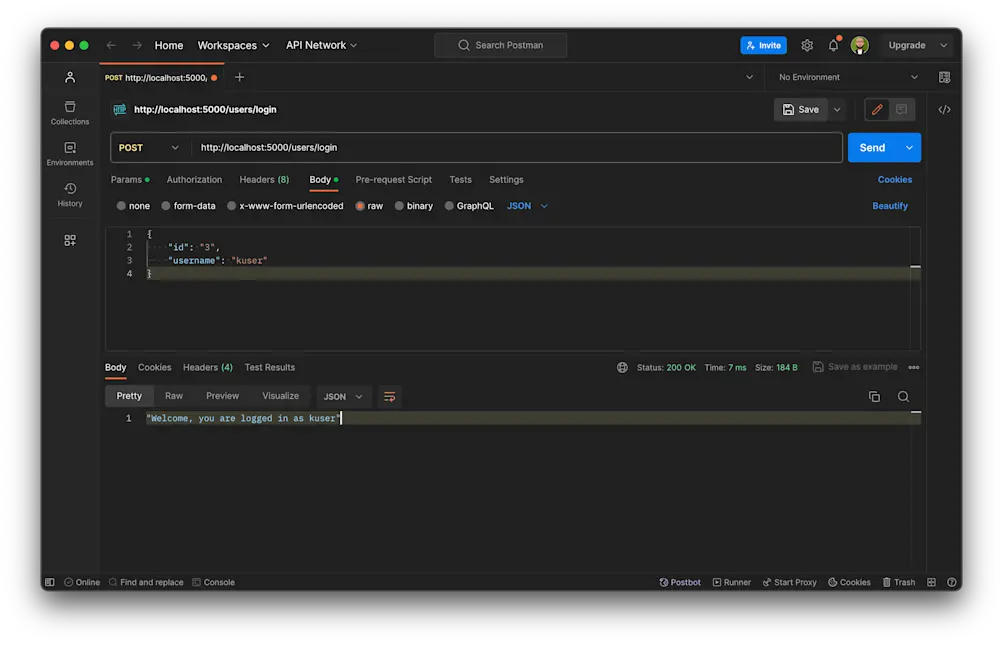Open the POST method dropdown
This screenshot has height=645, width=1003.
(149, 148)
